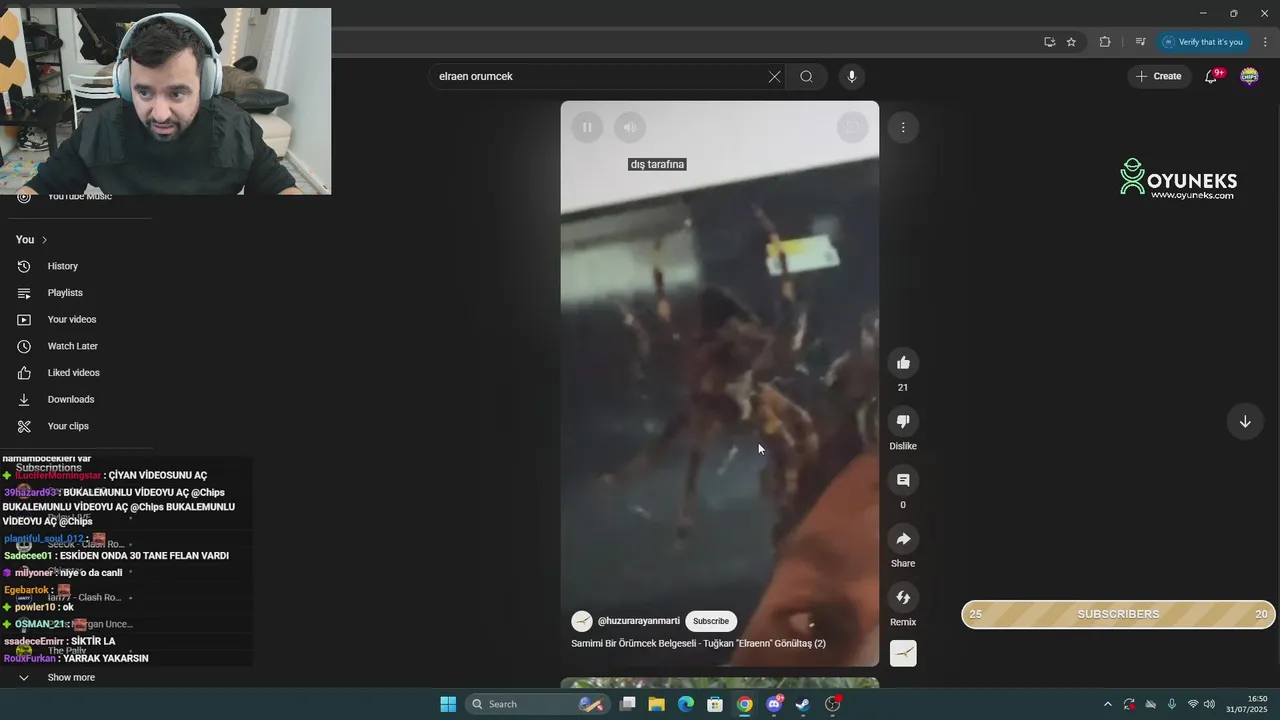Open Liked videos in sidebar
Image resolution: width=1280 pixels, height=720 pixels.
pyautogui.click(x=76, y=373)
